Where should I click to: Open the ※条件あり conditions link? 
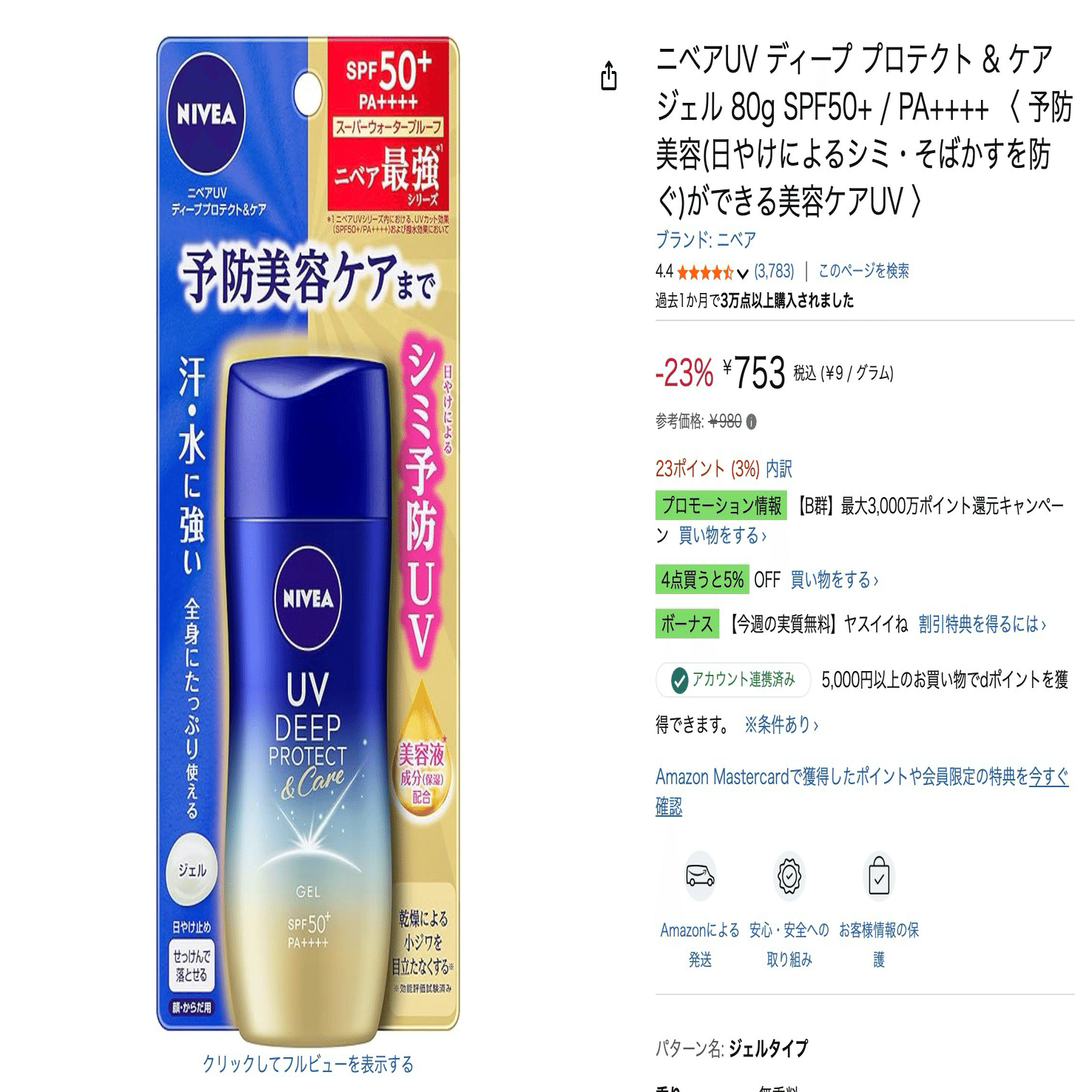[x=781, y=725]
